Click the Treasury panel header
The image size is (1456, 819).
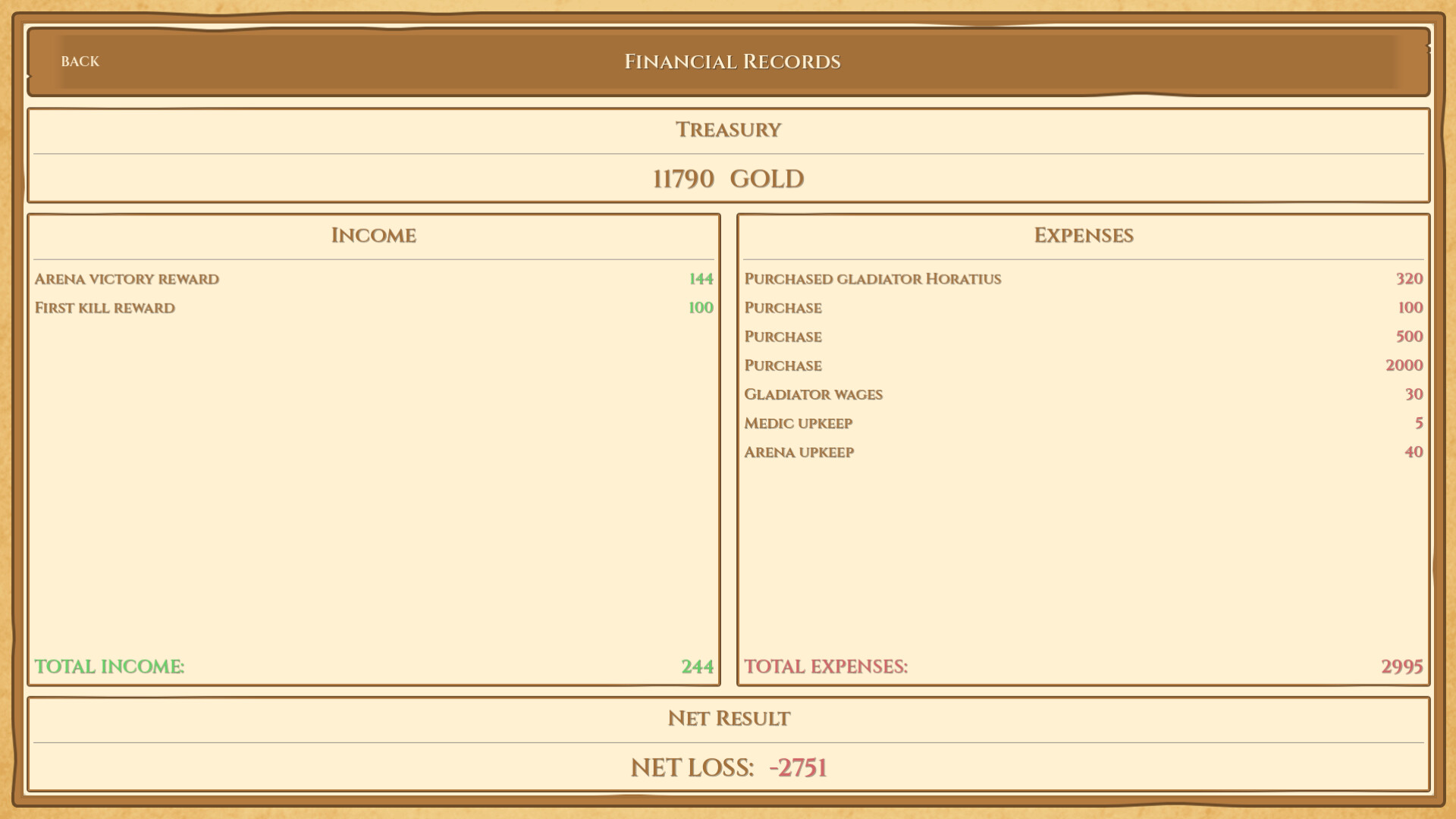(x=728, y=130)
